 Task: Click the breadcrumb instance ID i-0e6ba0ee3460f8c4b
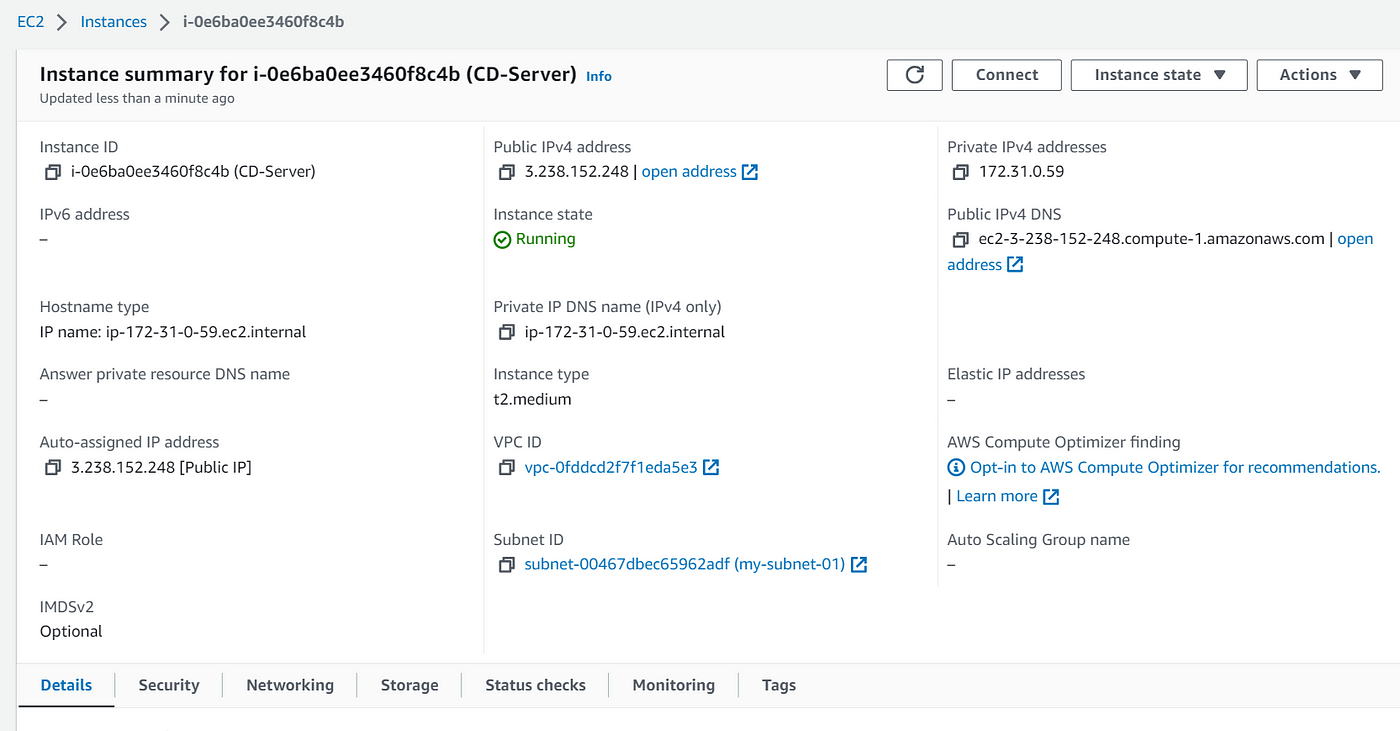(264, 21)
